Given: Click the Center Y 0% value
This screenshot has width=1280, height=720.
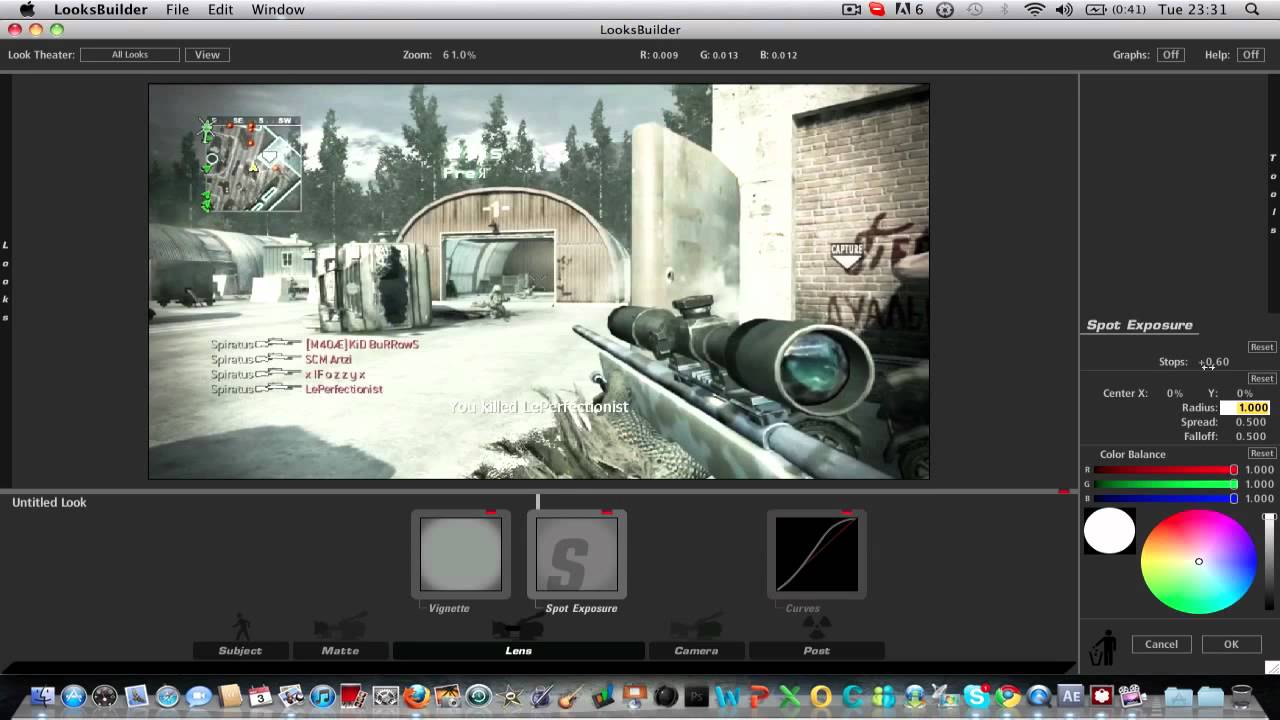Looking at the screenshot, I should pos(1245,393).
